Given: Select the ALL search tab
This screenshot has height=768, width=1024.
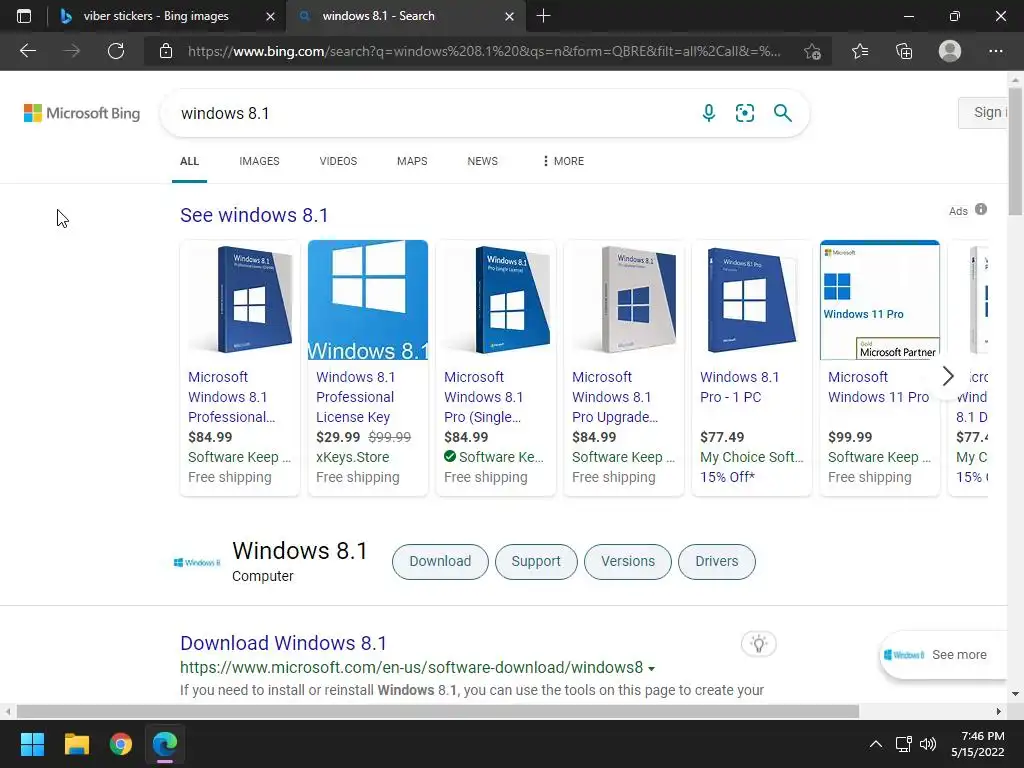Looking at the screenshot, I should coord(189,161).
